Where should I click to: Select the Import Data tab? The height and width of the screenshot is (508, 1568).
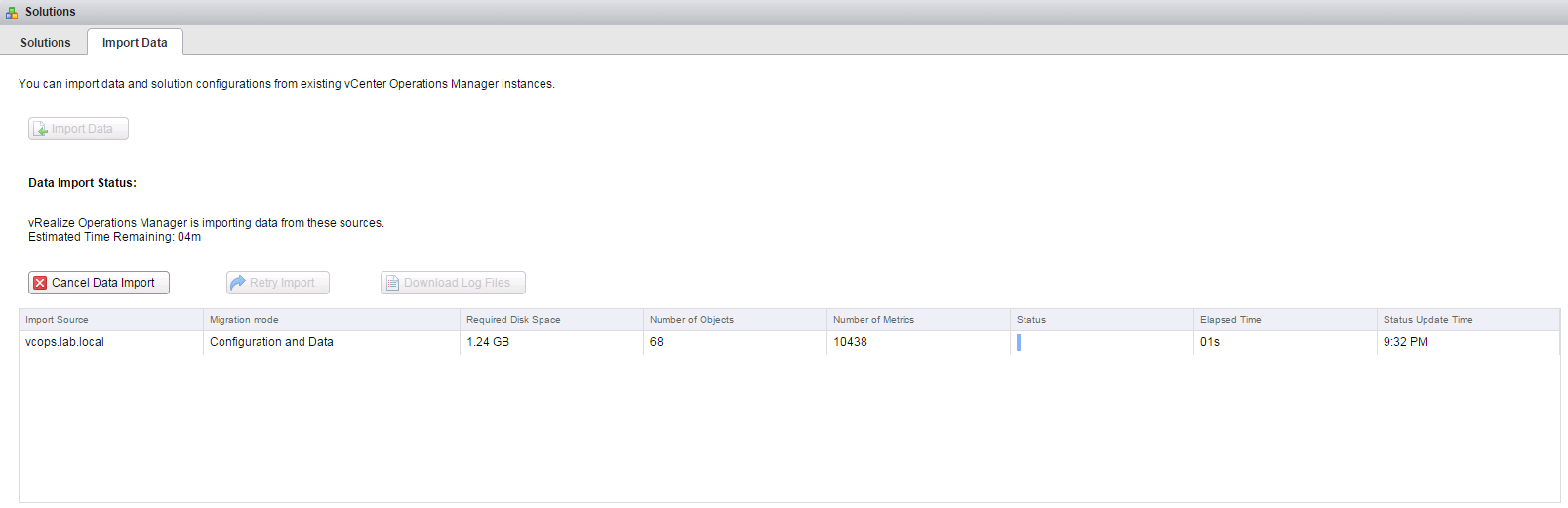point(135,43)
